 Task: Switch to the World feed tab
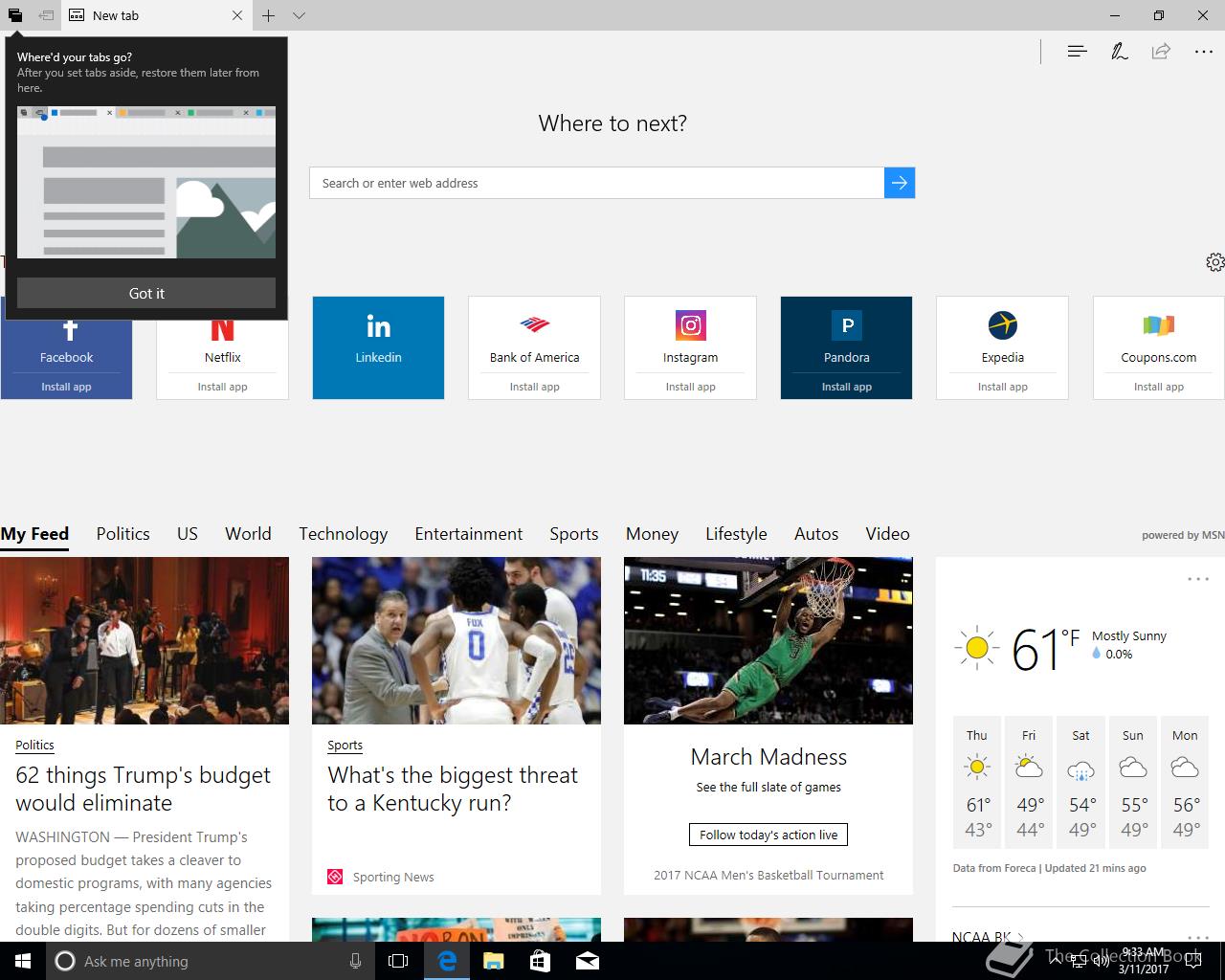tap(248, 534)
